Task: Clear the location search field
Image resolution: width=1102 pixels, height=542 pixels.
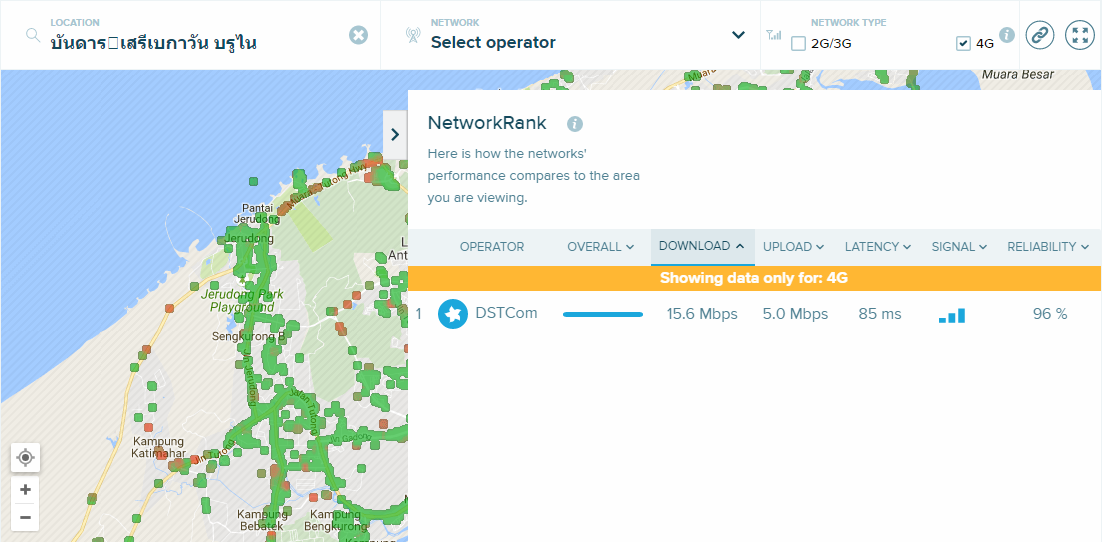Action: (358, 34)
